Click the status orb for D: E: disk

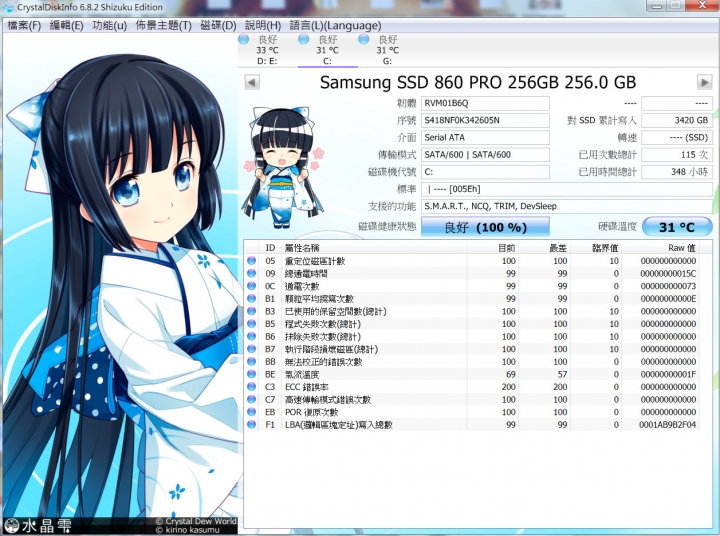click(243, 39)
